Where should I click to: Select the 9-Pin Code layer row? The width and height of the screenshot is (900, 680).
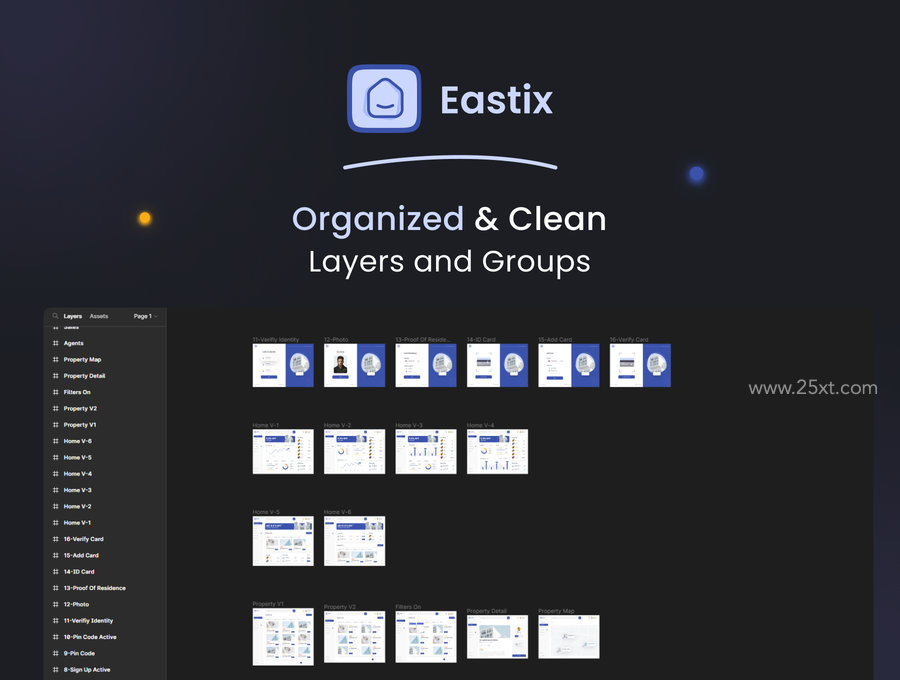106,654
